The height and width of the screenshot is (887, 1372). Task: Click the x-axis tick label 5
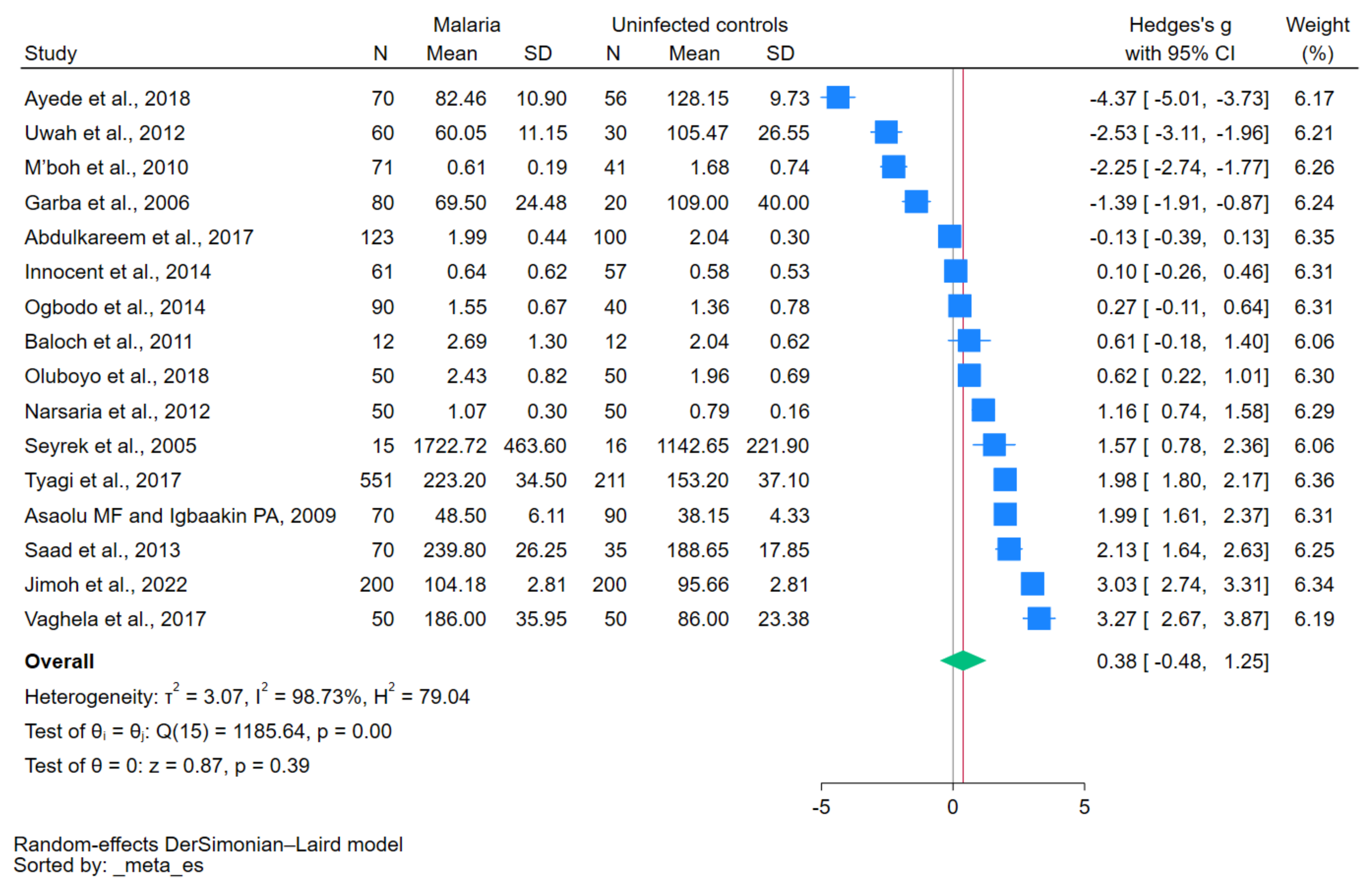tap(1084, 808)
